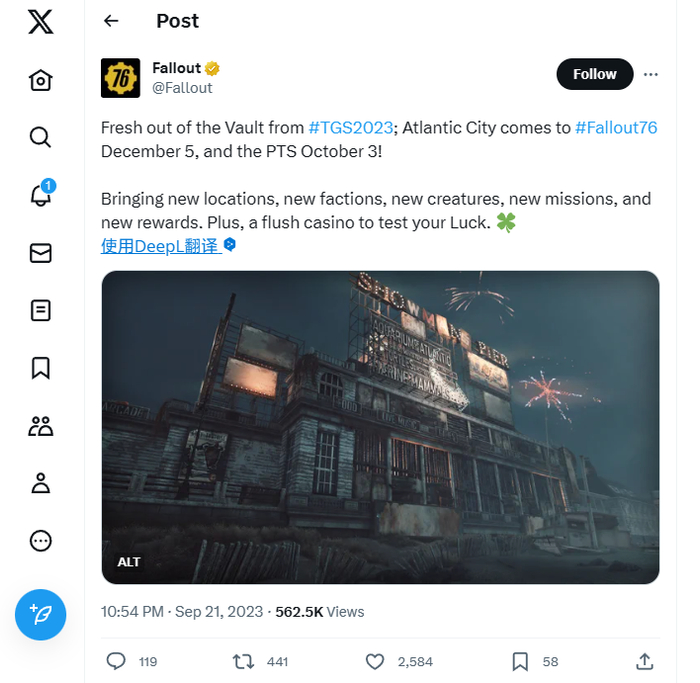700x683 pixels.
Task: Like the post with heart icon
Action: (x=375, y=661)
